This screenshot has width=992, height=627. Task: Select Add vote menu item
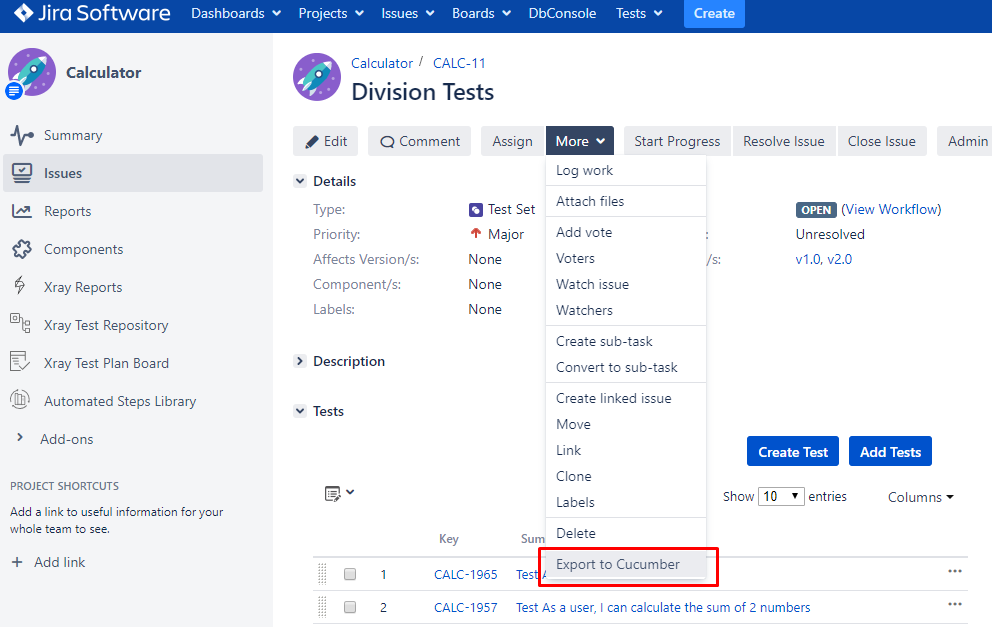pyautogui.click(x=626, y=232)
